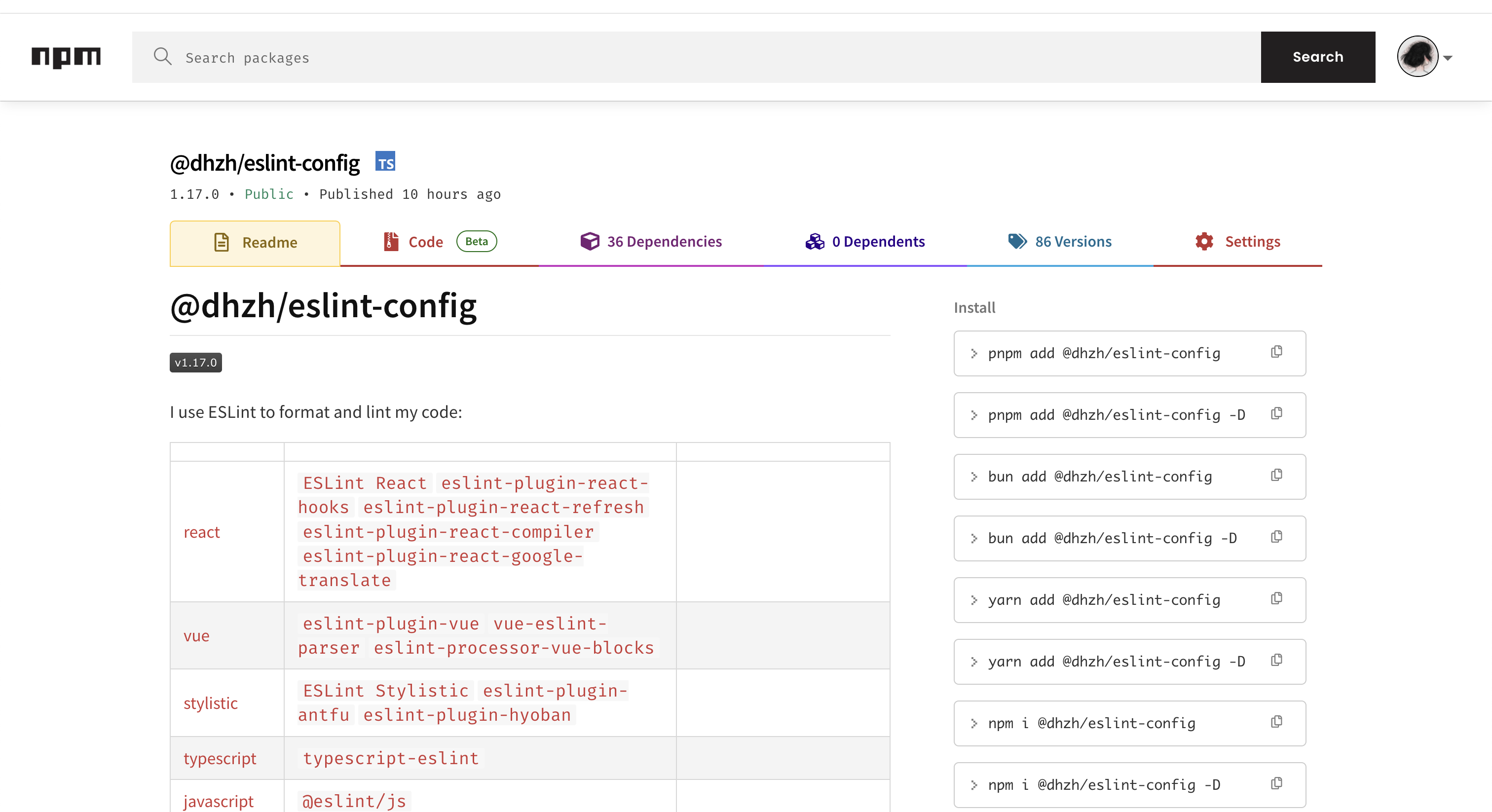Copy the yarn add install command
Viewport: 1492px width, 812px height.
(x=1276, y=598)
